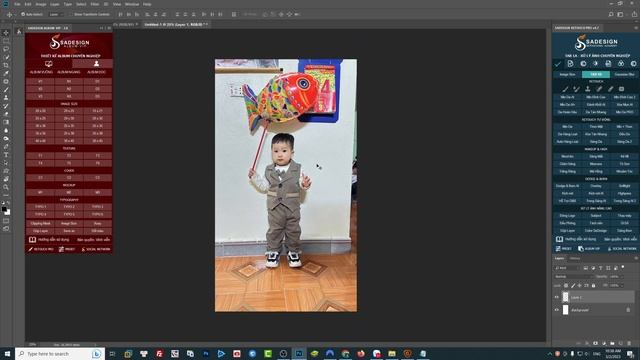The image size is (640, 360).
Task: Click the foreground color swatch
Action: [x=4, y=209]
